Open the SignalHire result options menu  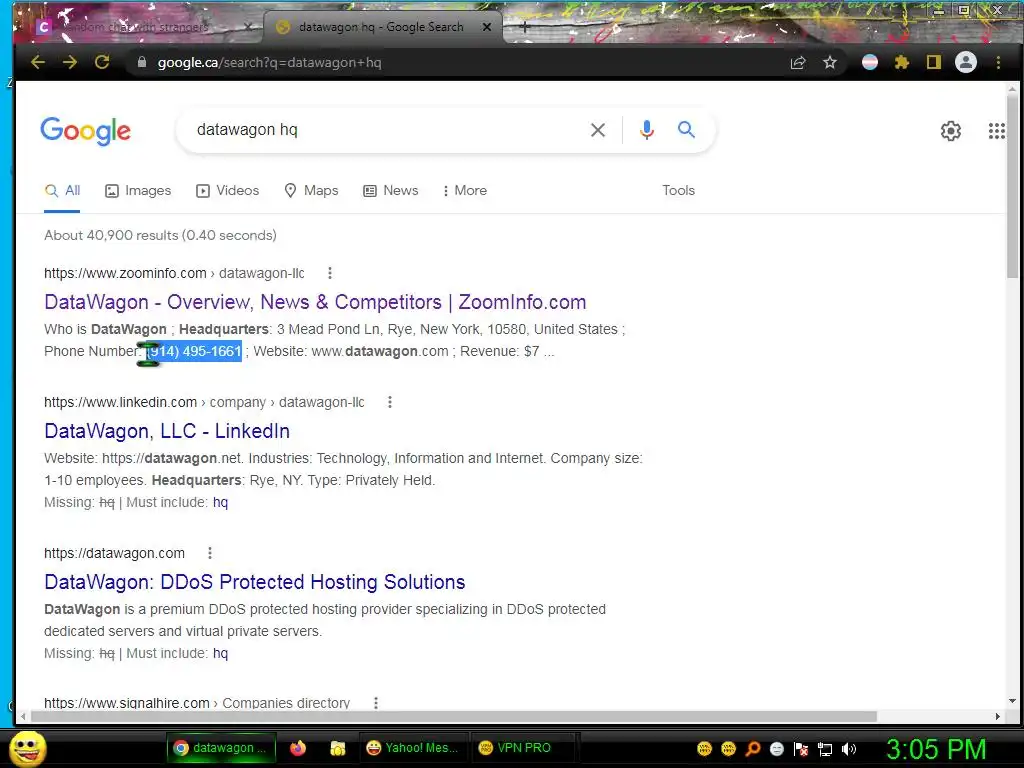click(376, 703)
